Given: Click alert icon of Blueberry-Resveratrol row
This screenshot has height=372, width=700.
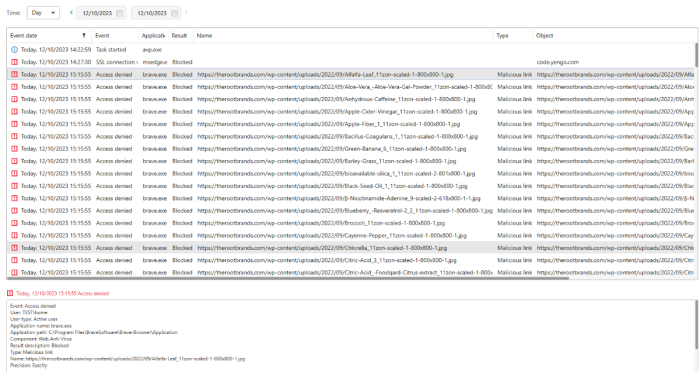Looking at the screenshot, I should point(14,211).
